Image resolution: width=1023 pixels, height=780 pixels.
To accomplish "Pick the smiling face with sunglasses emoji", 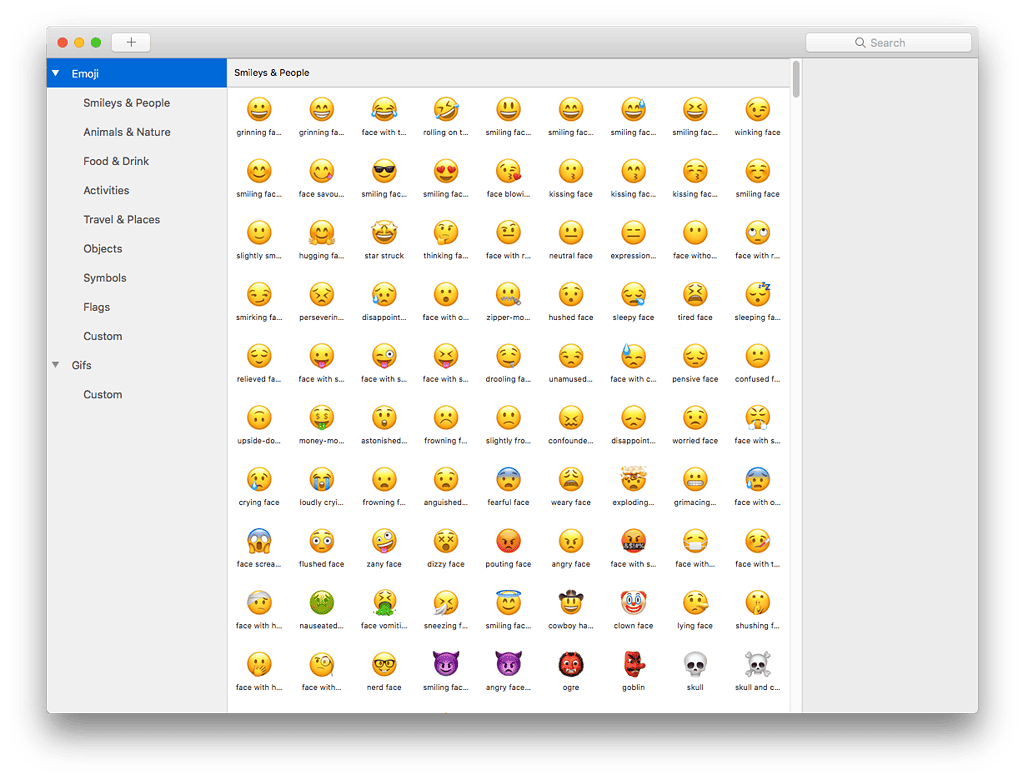I will pos(384,171).
